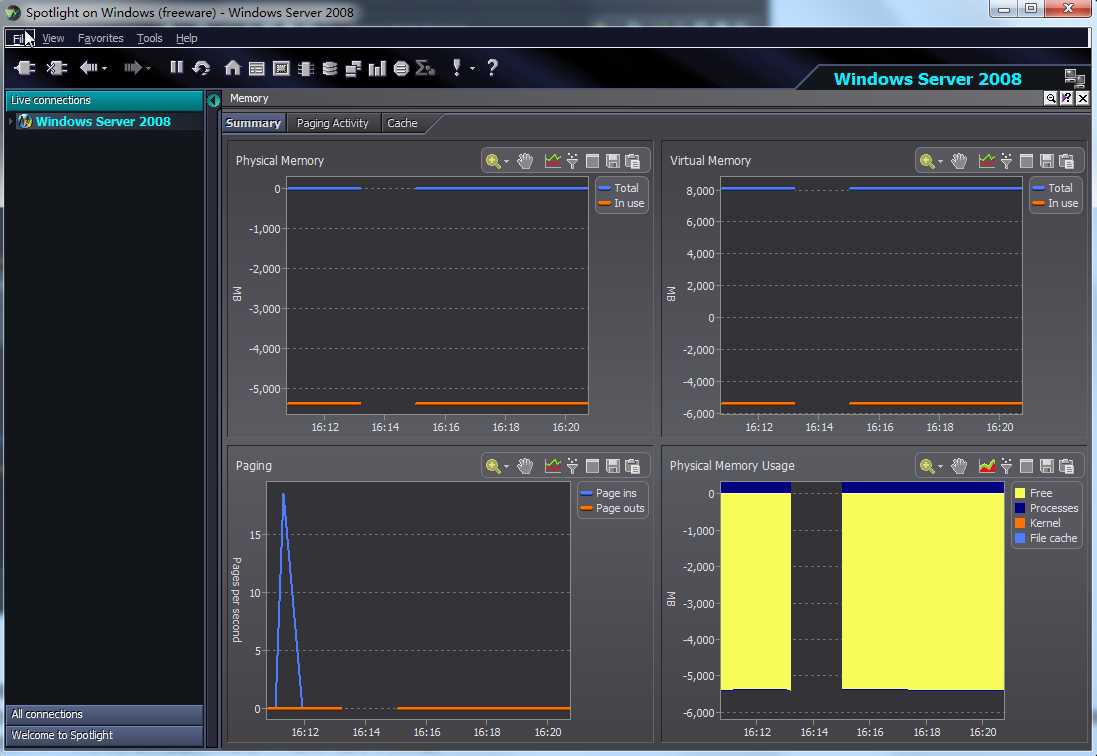
Task: Pause monitoring with the pause icon
Action: point(176,67)
